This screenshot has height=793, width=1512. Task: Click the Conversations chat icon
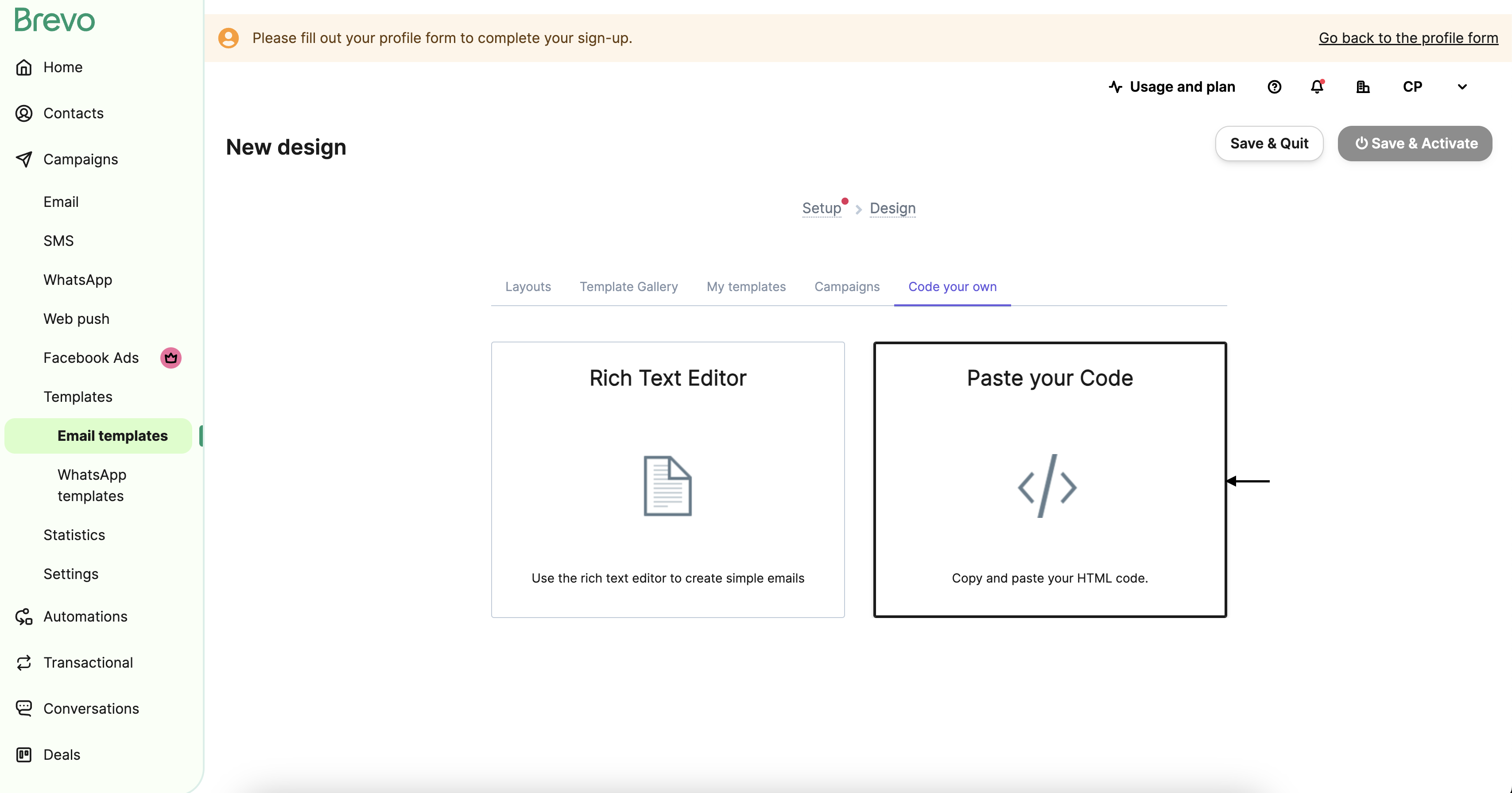[24, 708]
